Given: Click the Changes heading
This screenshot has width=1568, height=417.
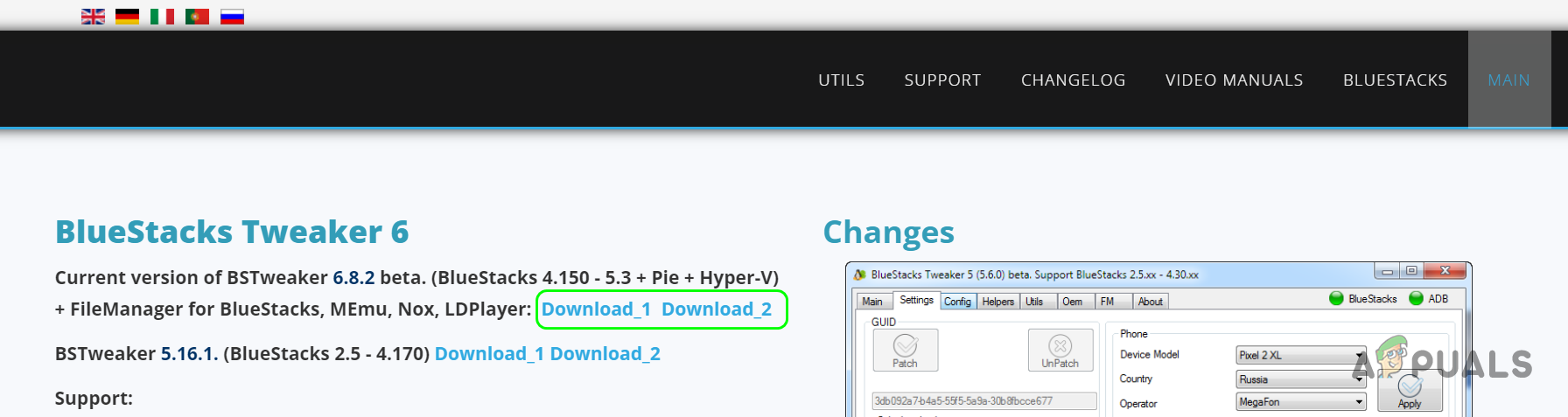Looking at the screenshot, I should (888, 233).
